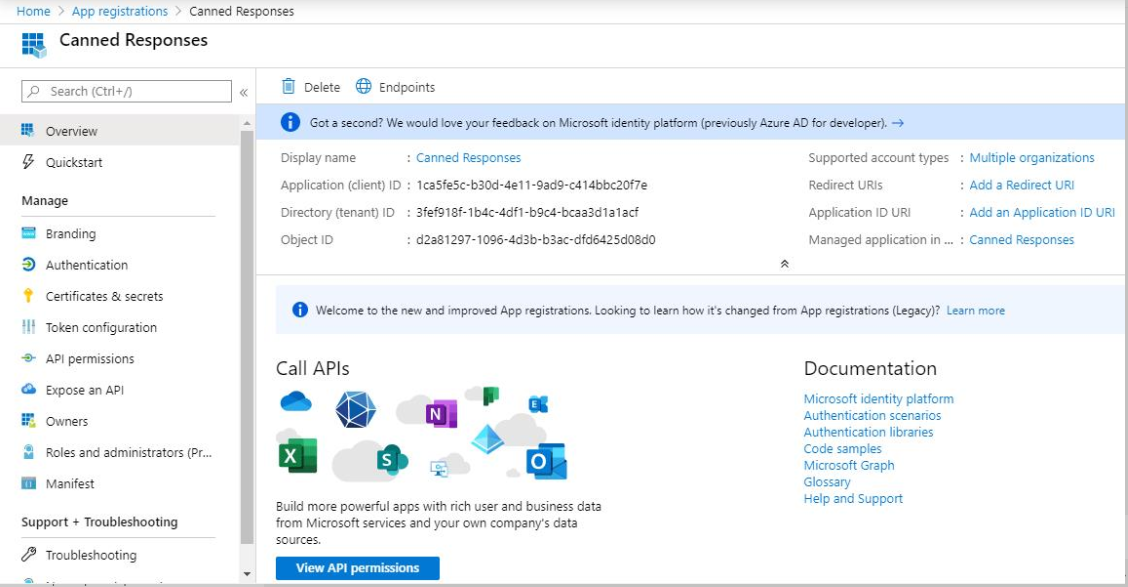Click the OneNote icon under Call APIs

[x=440, y=414]
